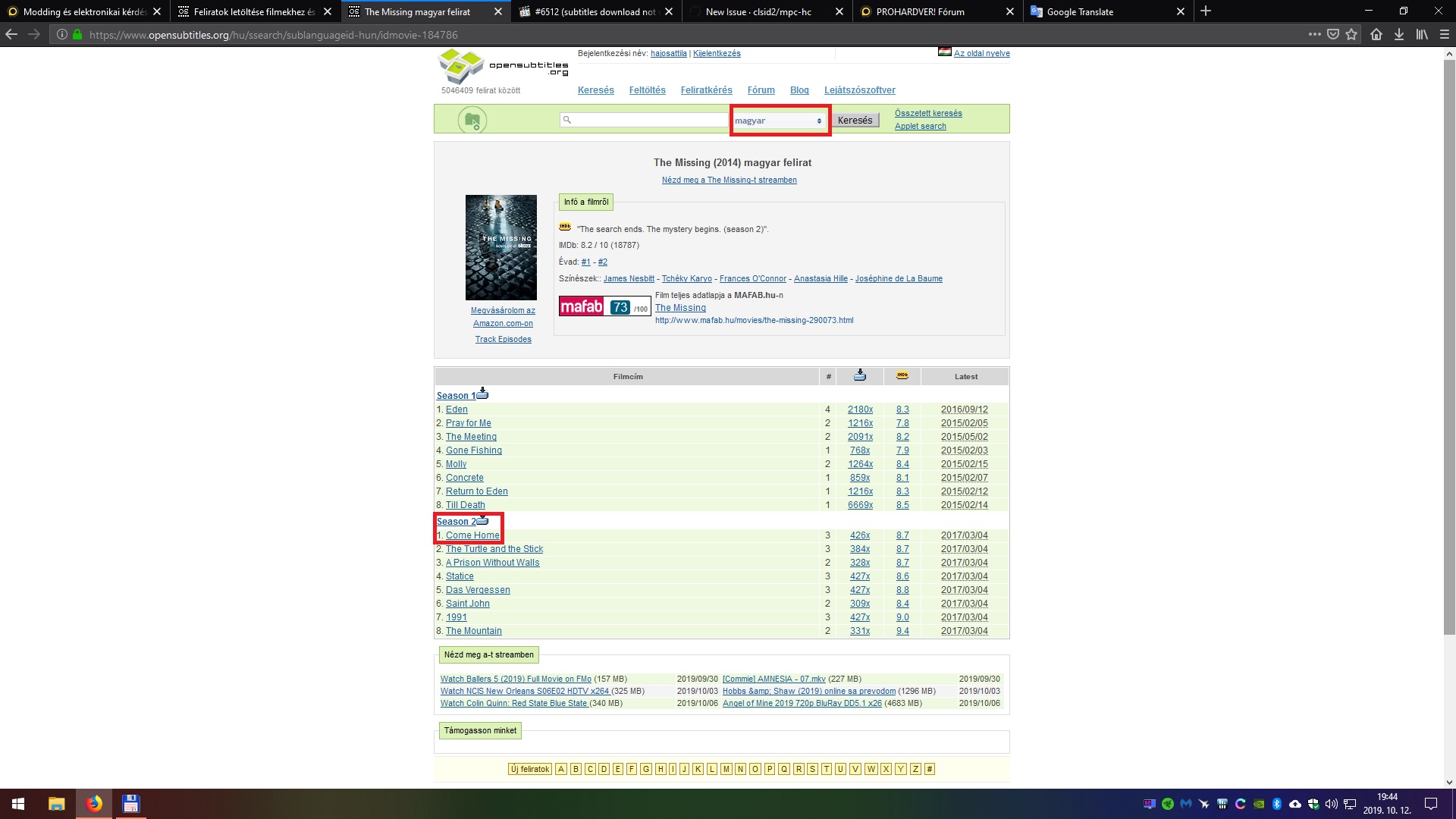Open the Downloads toolbar icon
The height and width of the screenshot is (819, 1456).
click(1398, 34)
